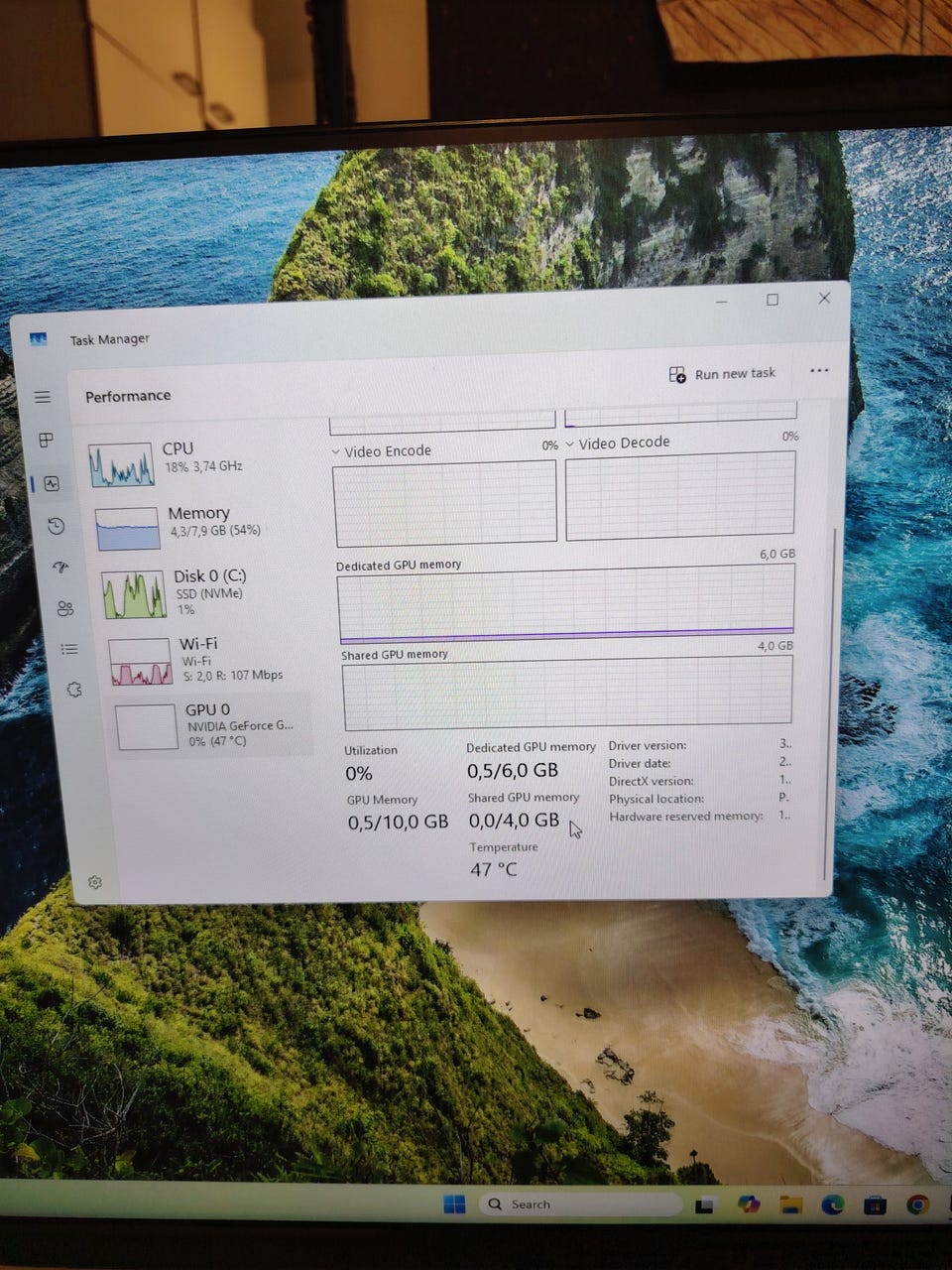Open the hamburger navigation menu in Task Manager
952x1270 pixels.
pos(43,397)
